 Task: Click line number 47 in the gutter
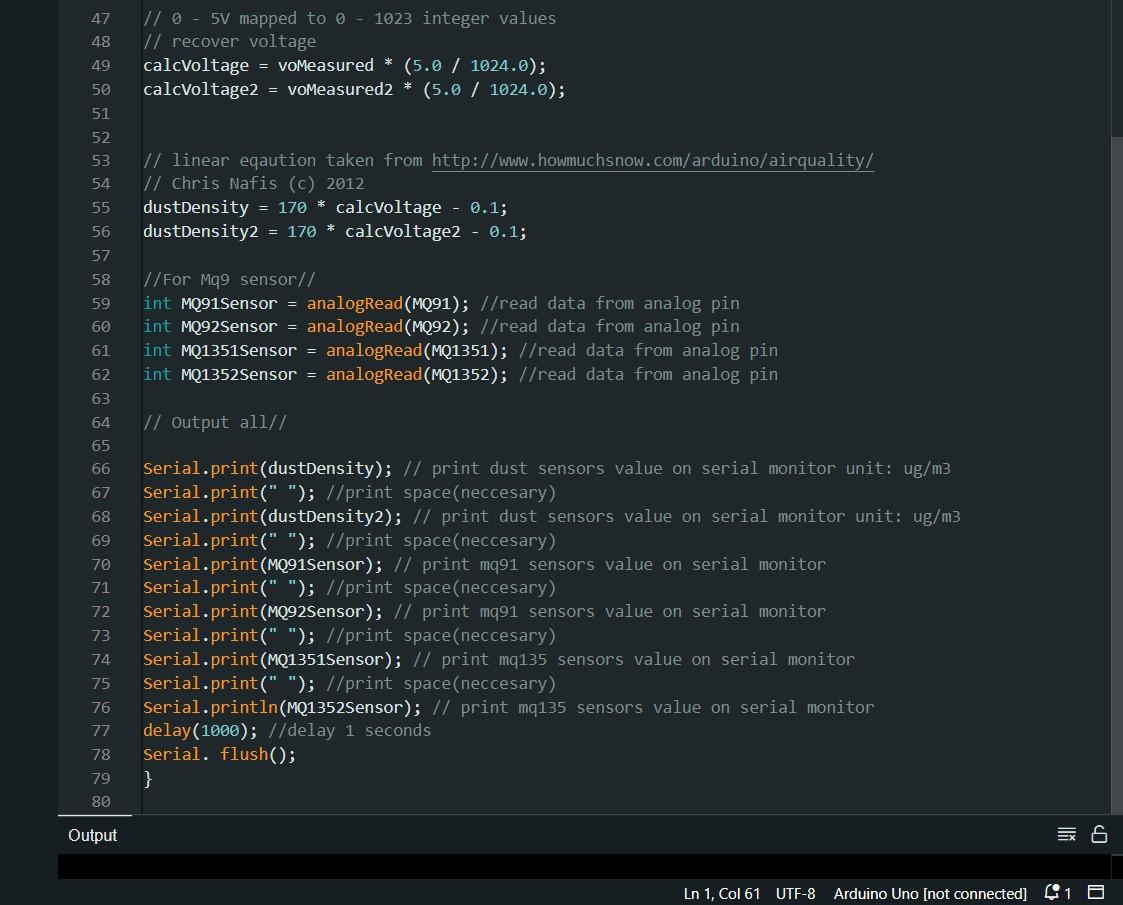(100, 18)
